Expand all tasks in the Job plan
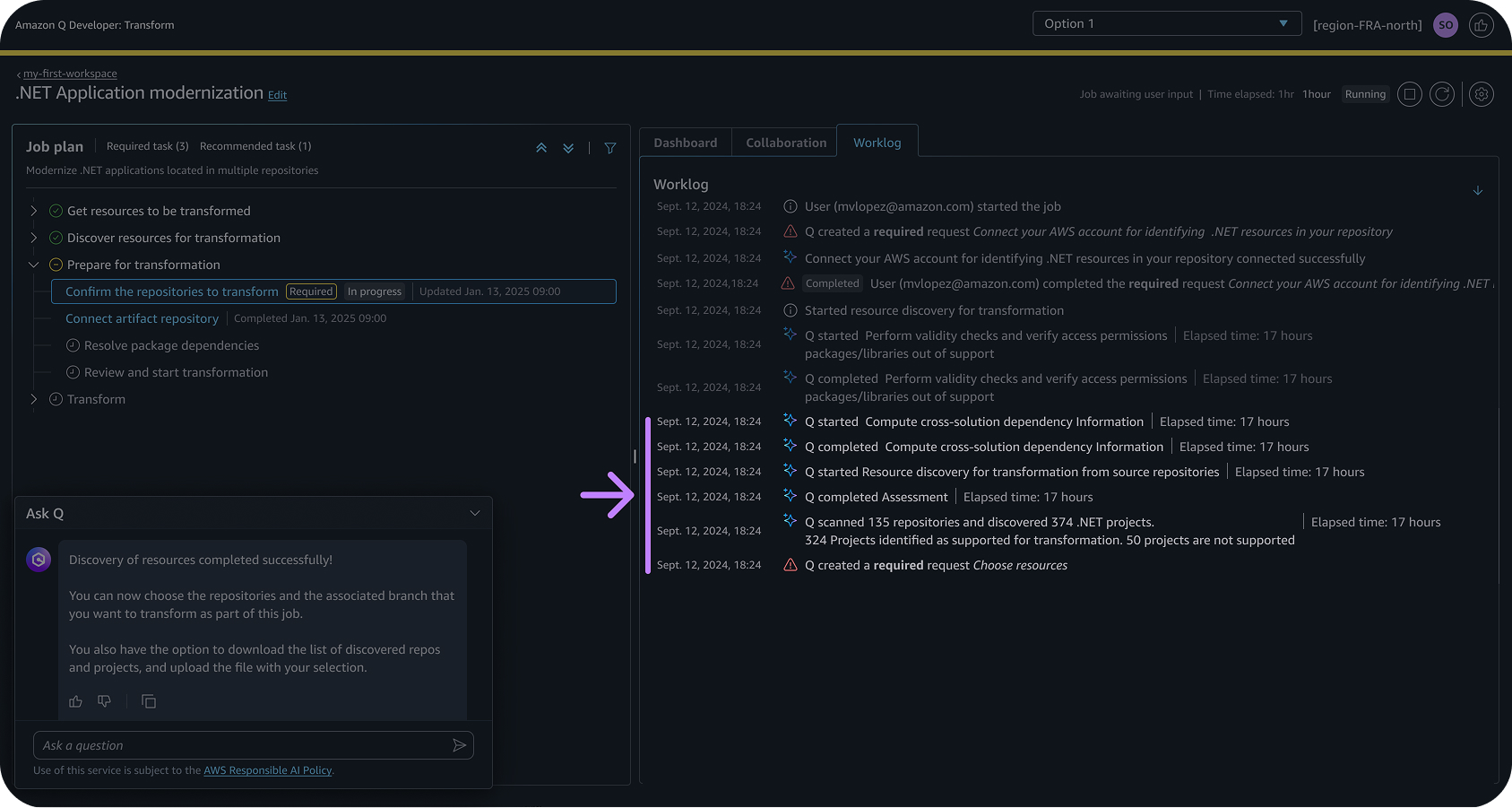Image resolution: width=1512 pixels, height=808 pixels. [x=568, y=148]
